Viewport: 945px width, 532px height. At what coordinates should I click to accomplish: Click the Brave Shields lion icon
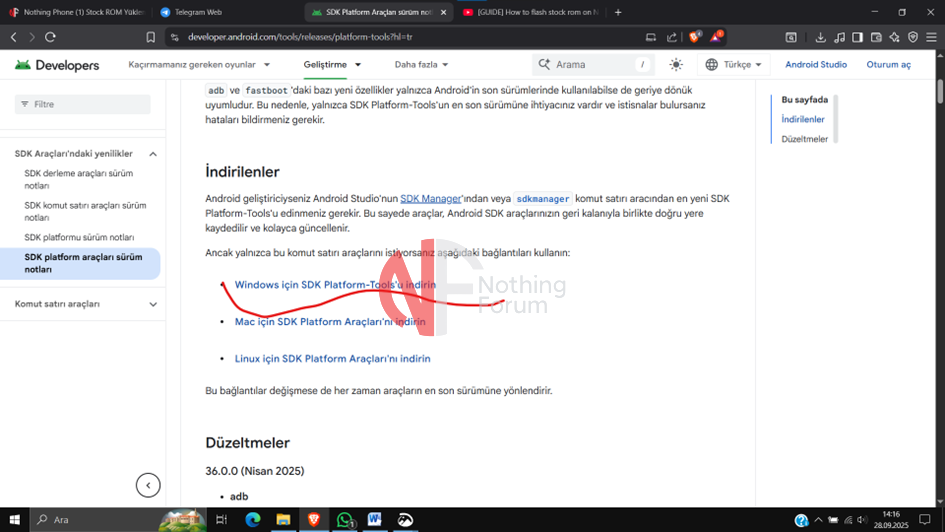[x=694, y=37]
